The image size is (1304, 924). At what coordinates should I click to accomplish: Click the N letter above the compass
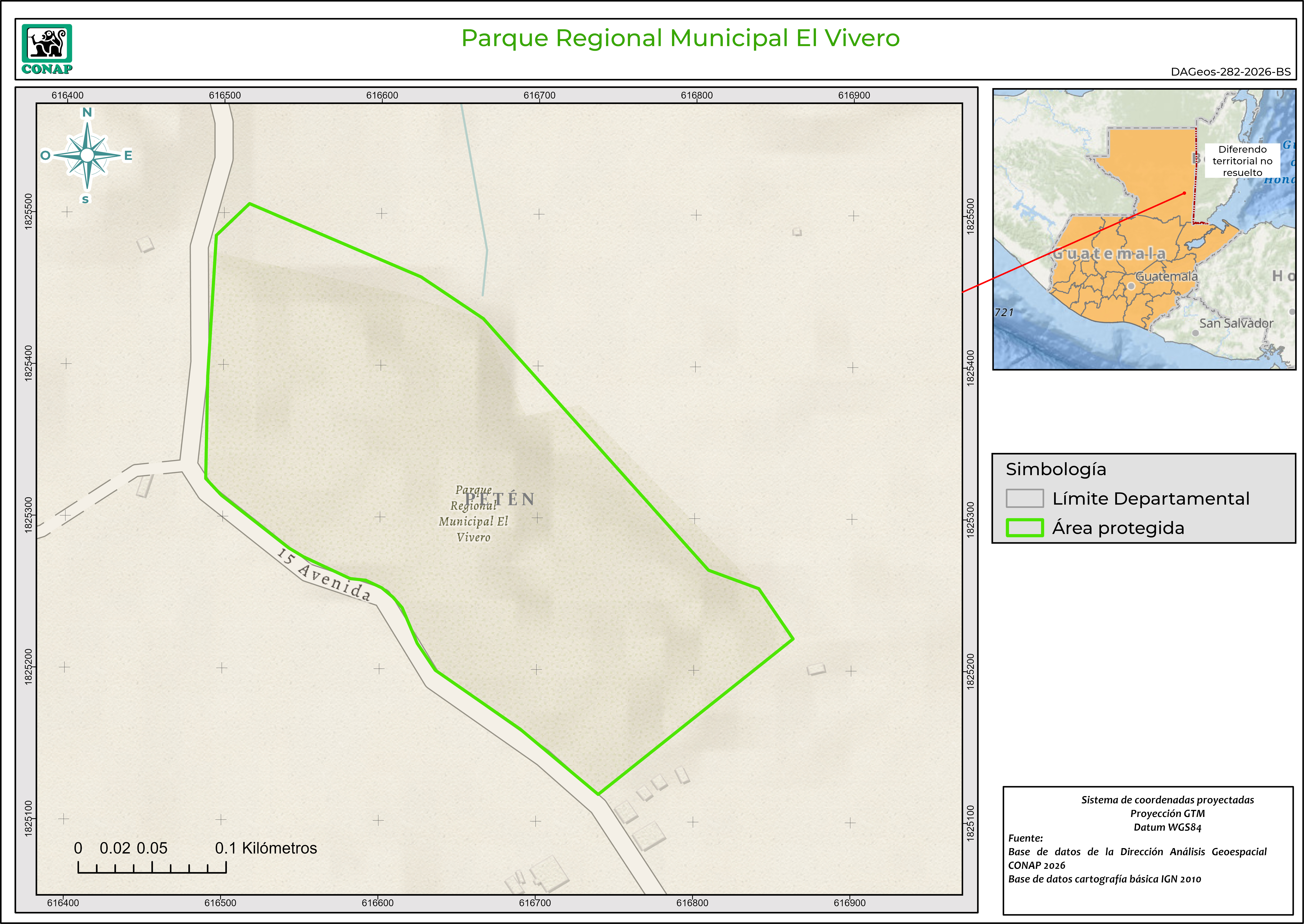pyautogui.click(x=87, y=112)
